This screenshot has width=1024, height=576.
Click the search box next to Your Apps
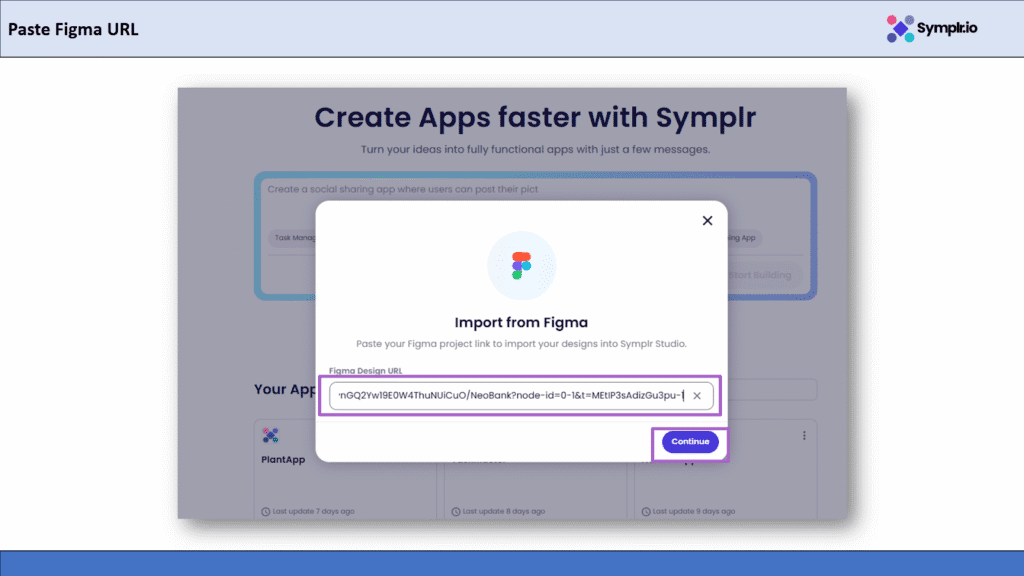pos(771,389)
